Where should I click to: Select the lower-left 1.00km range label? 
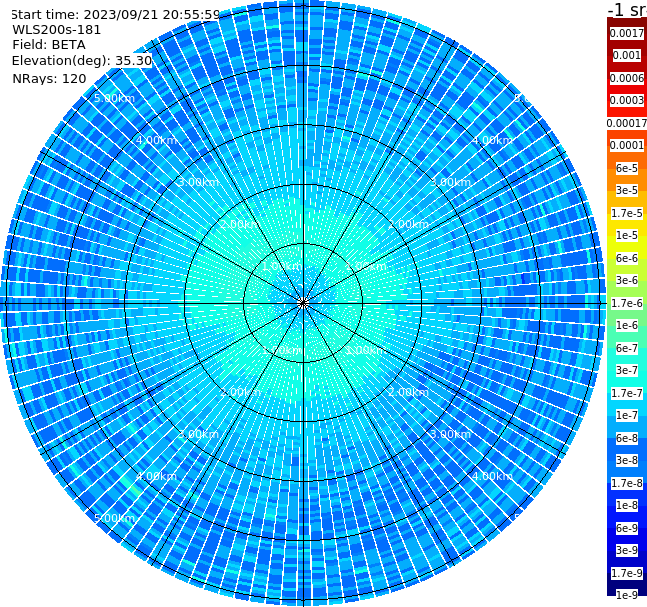[283, 350]
